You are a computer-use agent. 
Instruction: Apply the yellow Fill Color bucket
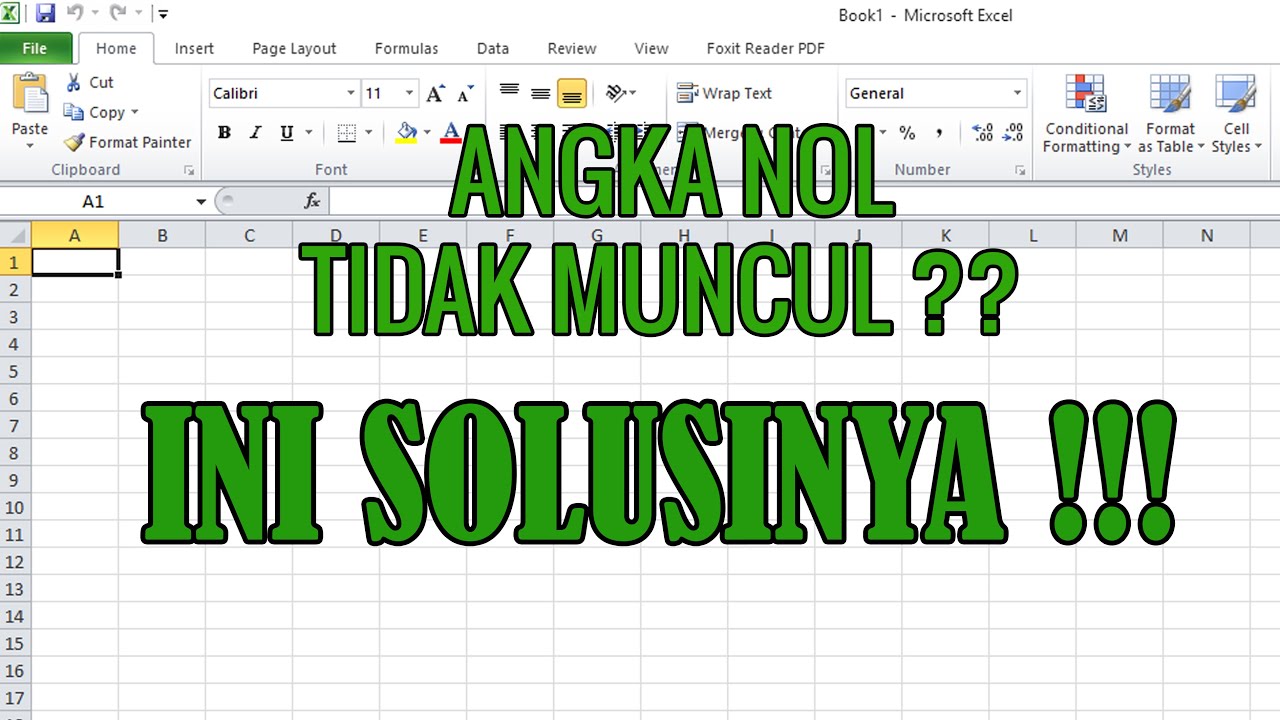406,132
